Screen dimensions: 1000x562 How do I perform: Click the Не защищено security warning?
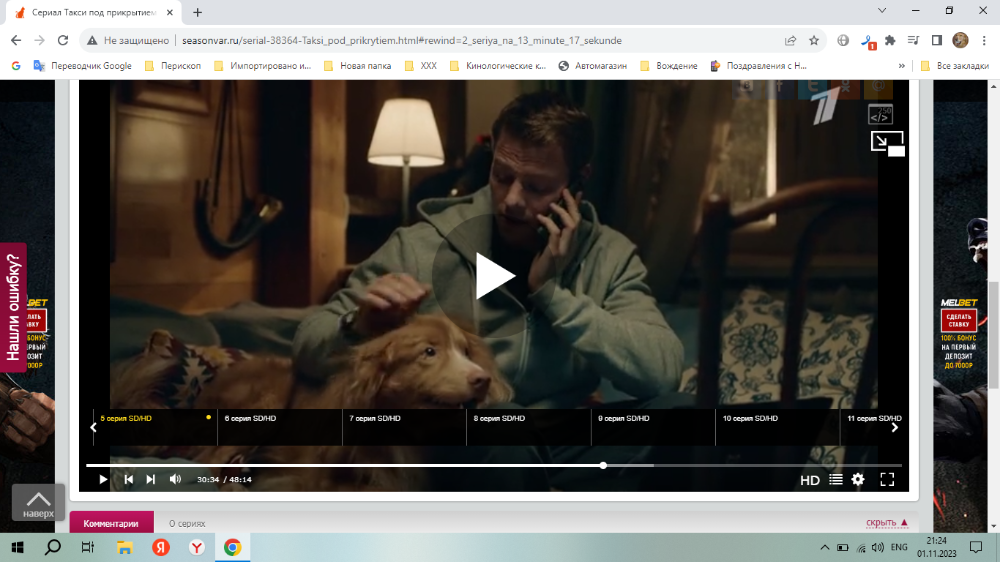tap(131, 40)
